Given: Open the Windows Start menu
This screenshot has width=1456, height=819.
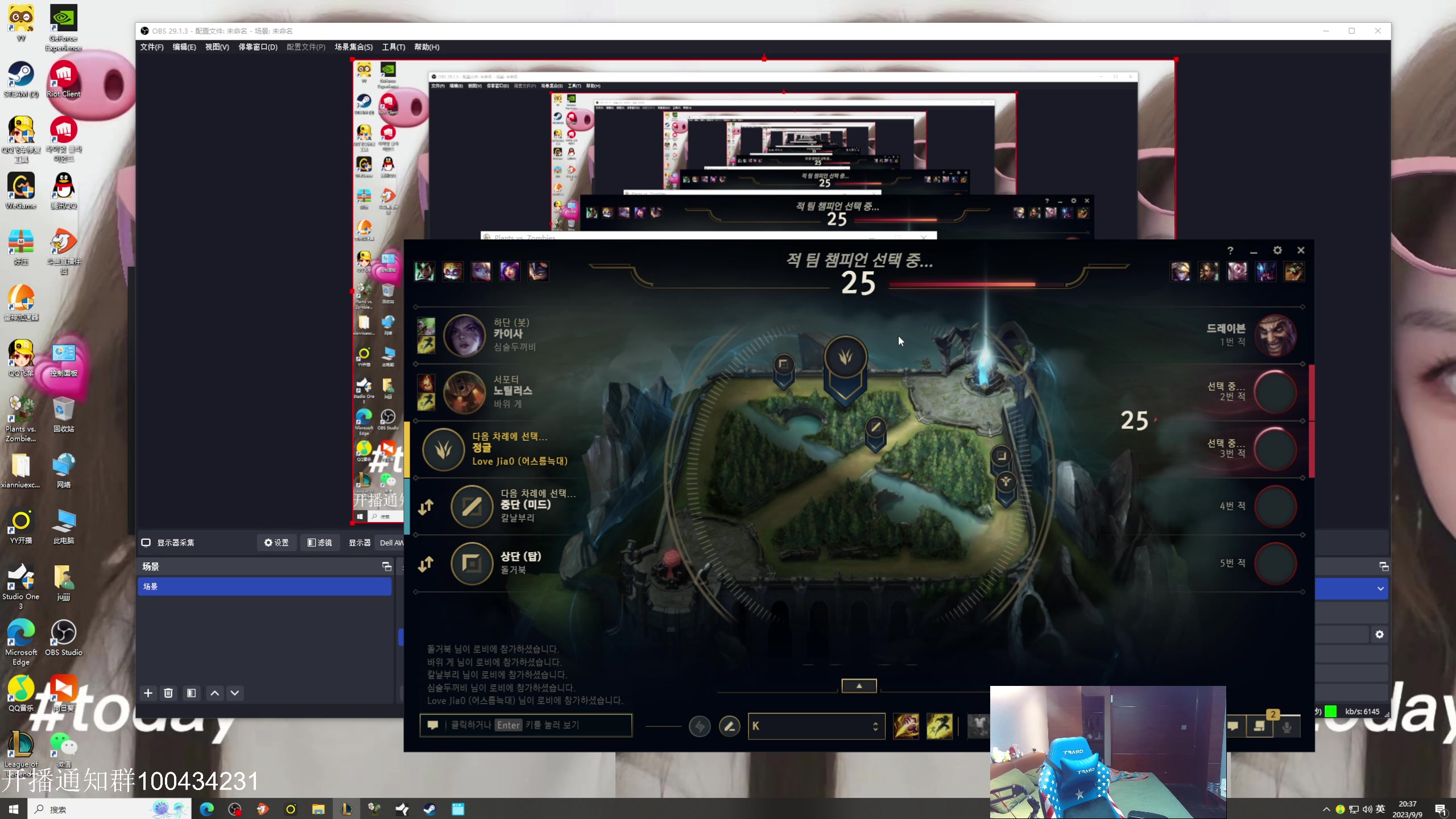Looking at the screenshot, I should (14, 809).
